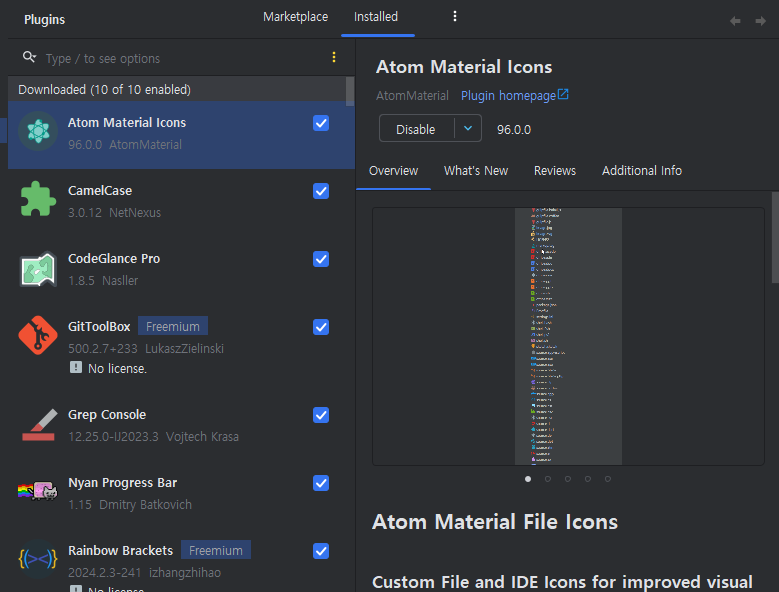
Task: Click the 3.0.12 NetNexus version text
Action: 114,213
